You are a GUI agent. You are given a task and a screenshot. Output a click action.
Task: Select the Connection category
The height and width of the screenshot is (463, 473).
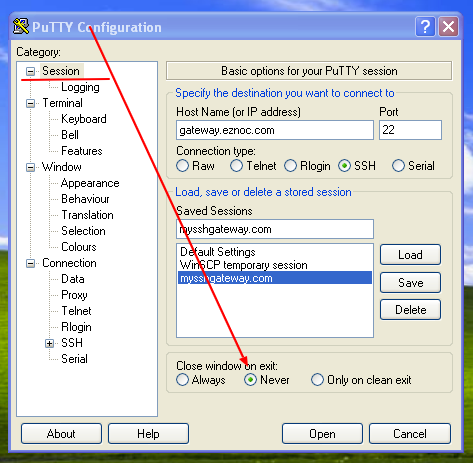69,263
